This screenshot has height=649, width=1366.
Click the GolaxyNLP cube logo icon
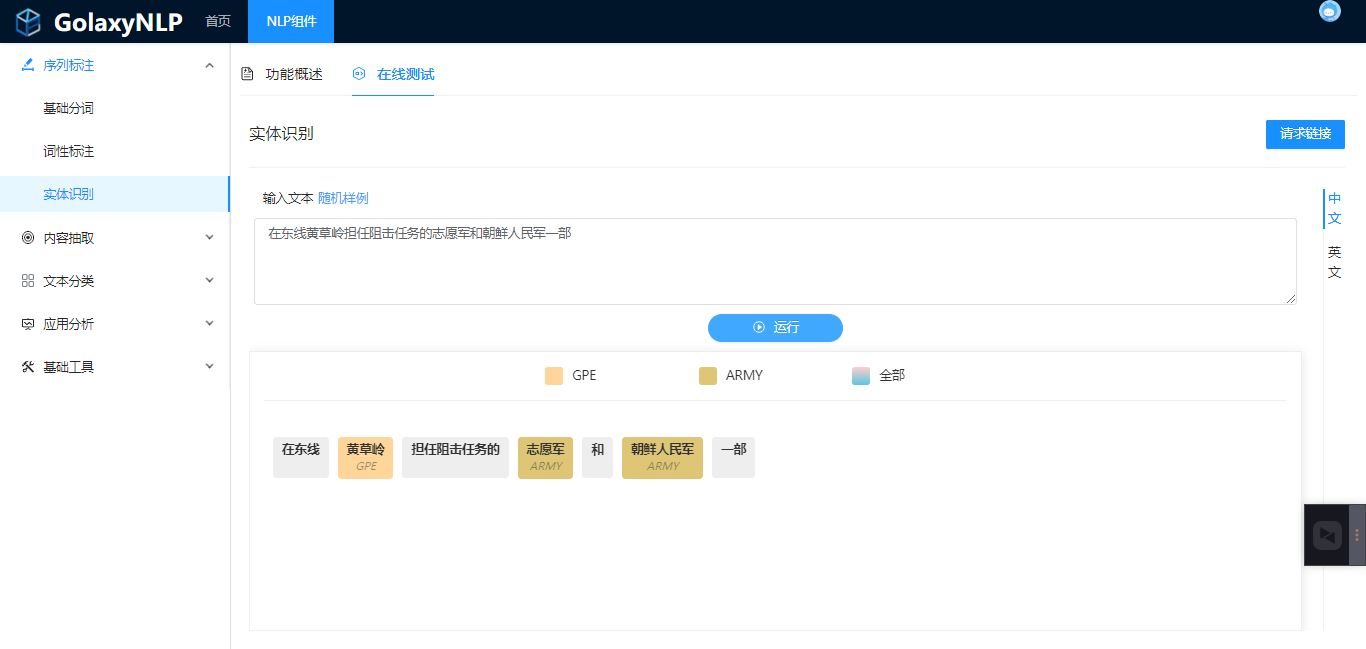pos(28,22)
